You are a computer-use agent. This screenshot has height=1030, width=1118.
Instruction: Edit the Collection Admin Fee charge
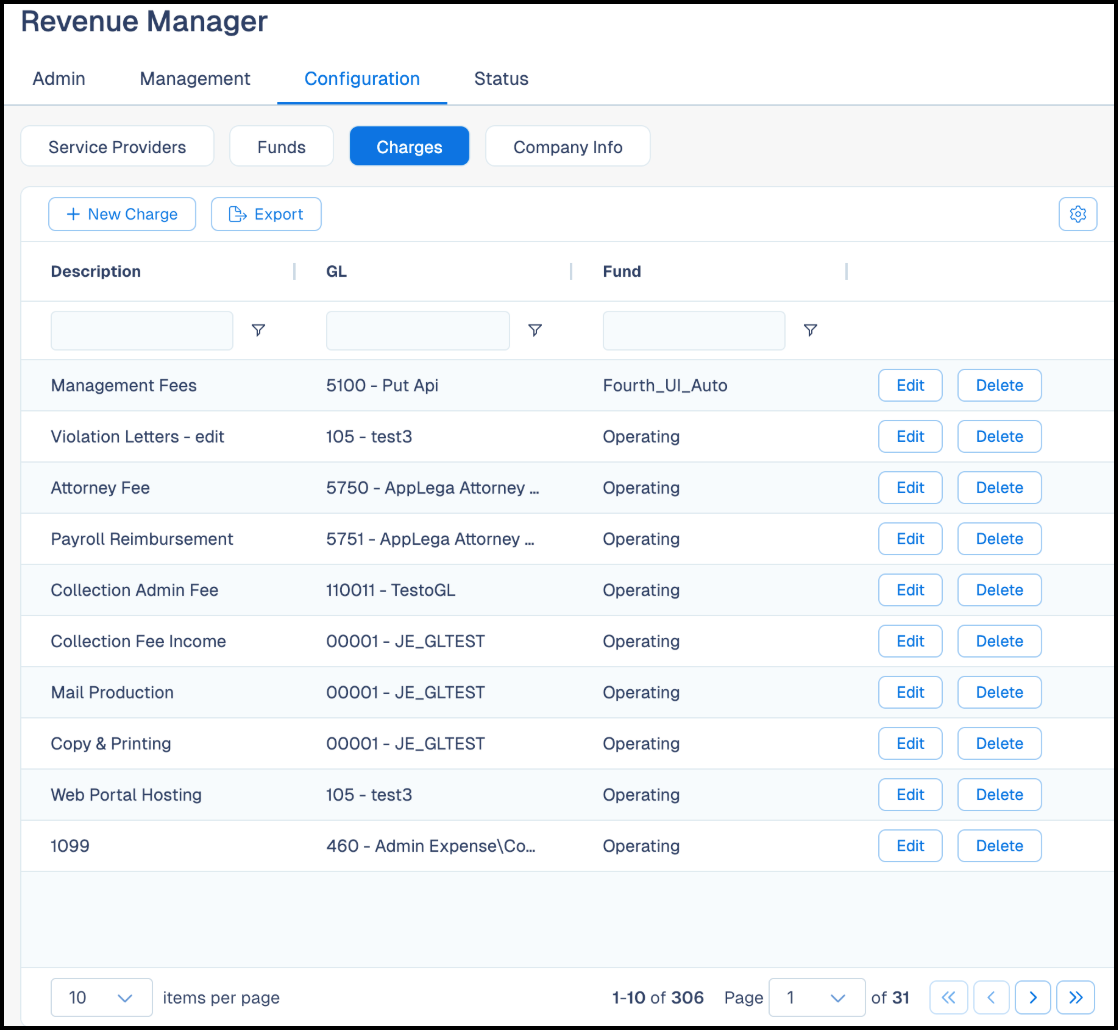pyautogui.click(x=910, y=589)
